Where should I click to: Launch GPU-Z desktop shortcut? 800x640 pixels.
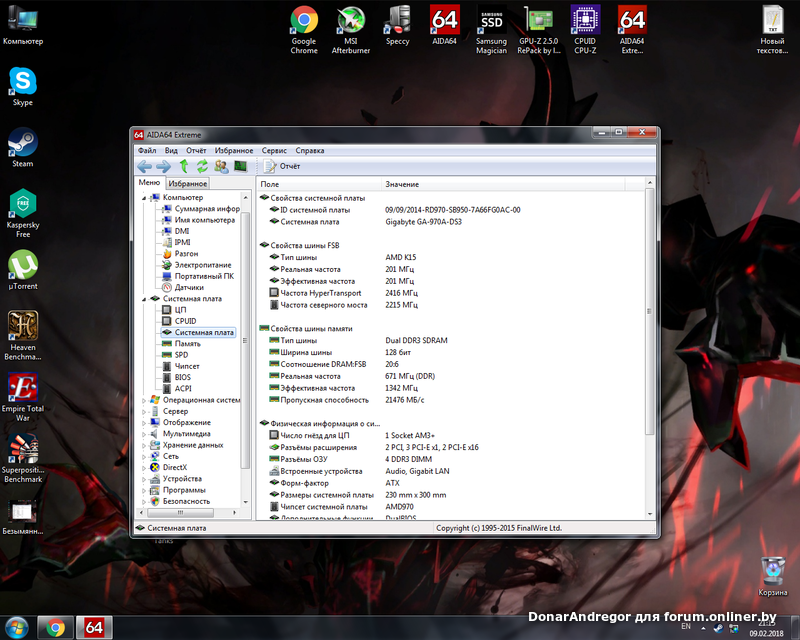click(x=540, y=21)
